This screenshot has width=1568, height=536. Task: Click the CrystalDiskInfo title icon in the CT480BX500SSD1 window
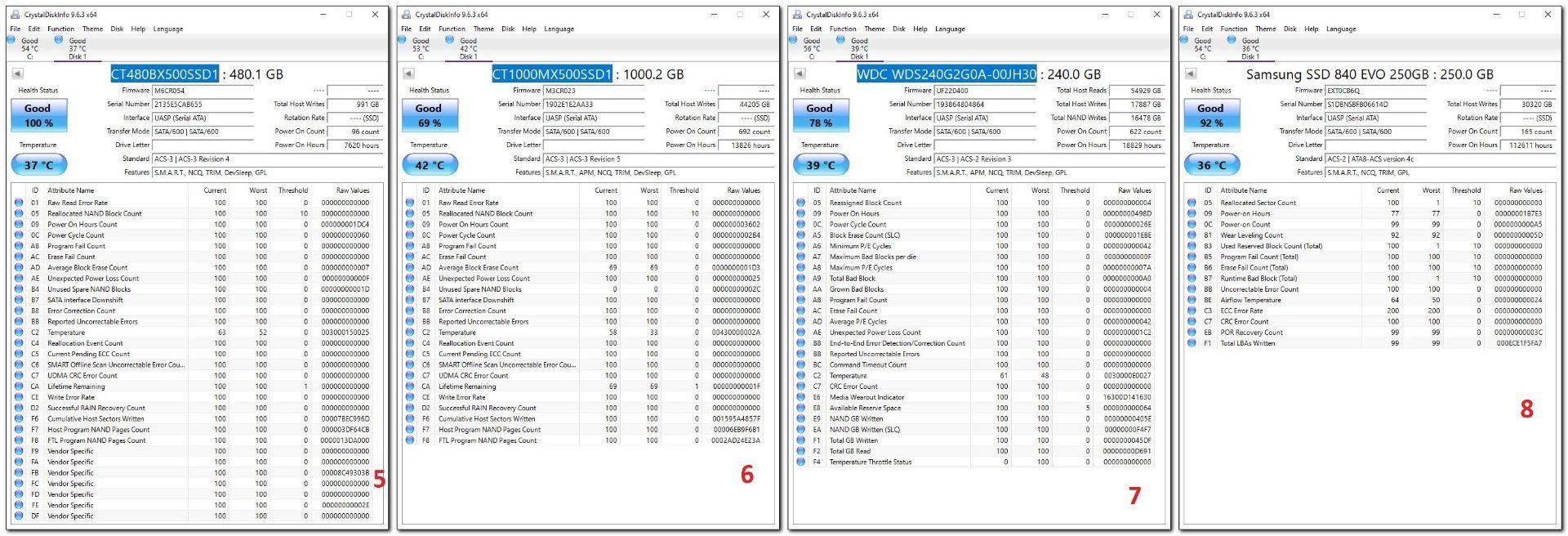[x=16, y=14]
